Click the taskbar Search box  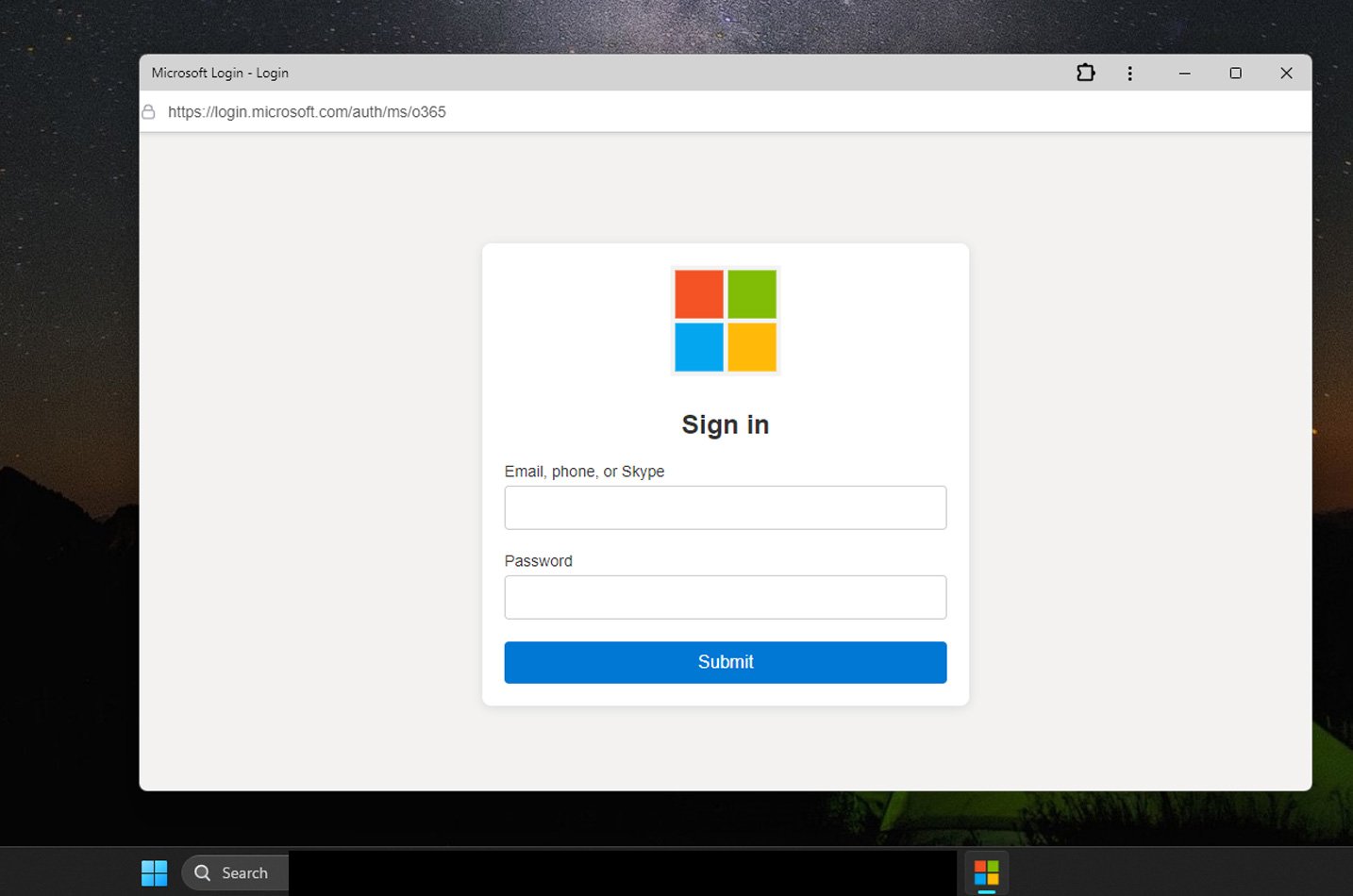tap(235, 872)
